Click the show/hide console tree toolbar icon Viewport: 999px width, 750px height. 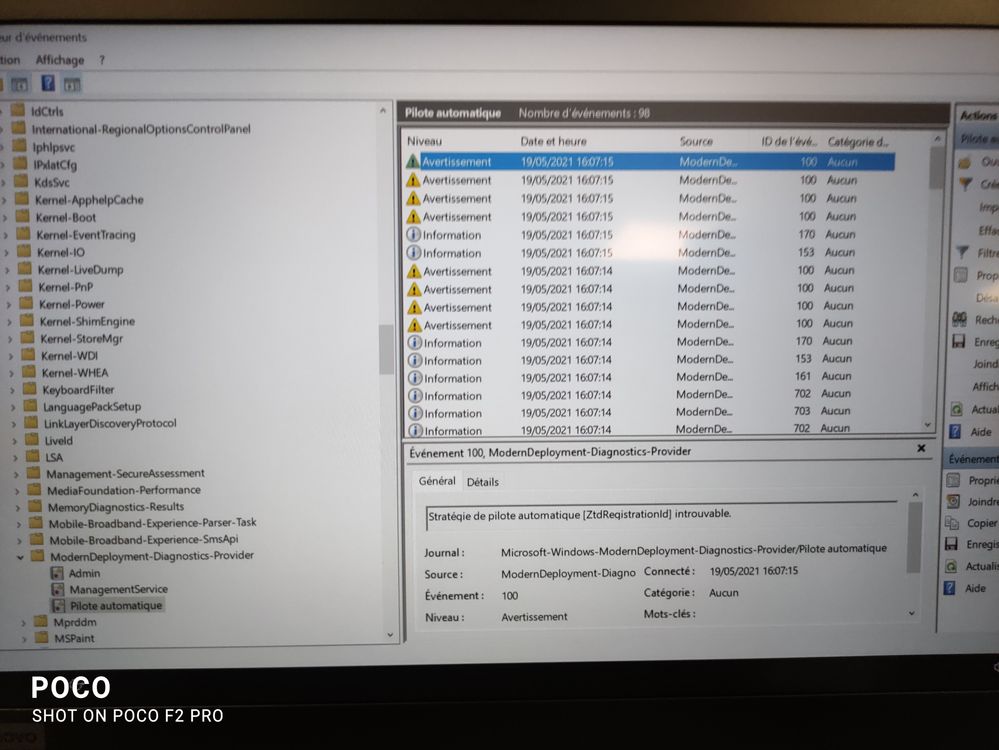[x=20, y=84]
